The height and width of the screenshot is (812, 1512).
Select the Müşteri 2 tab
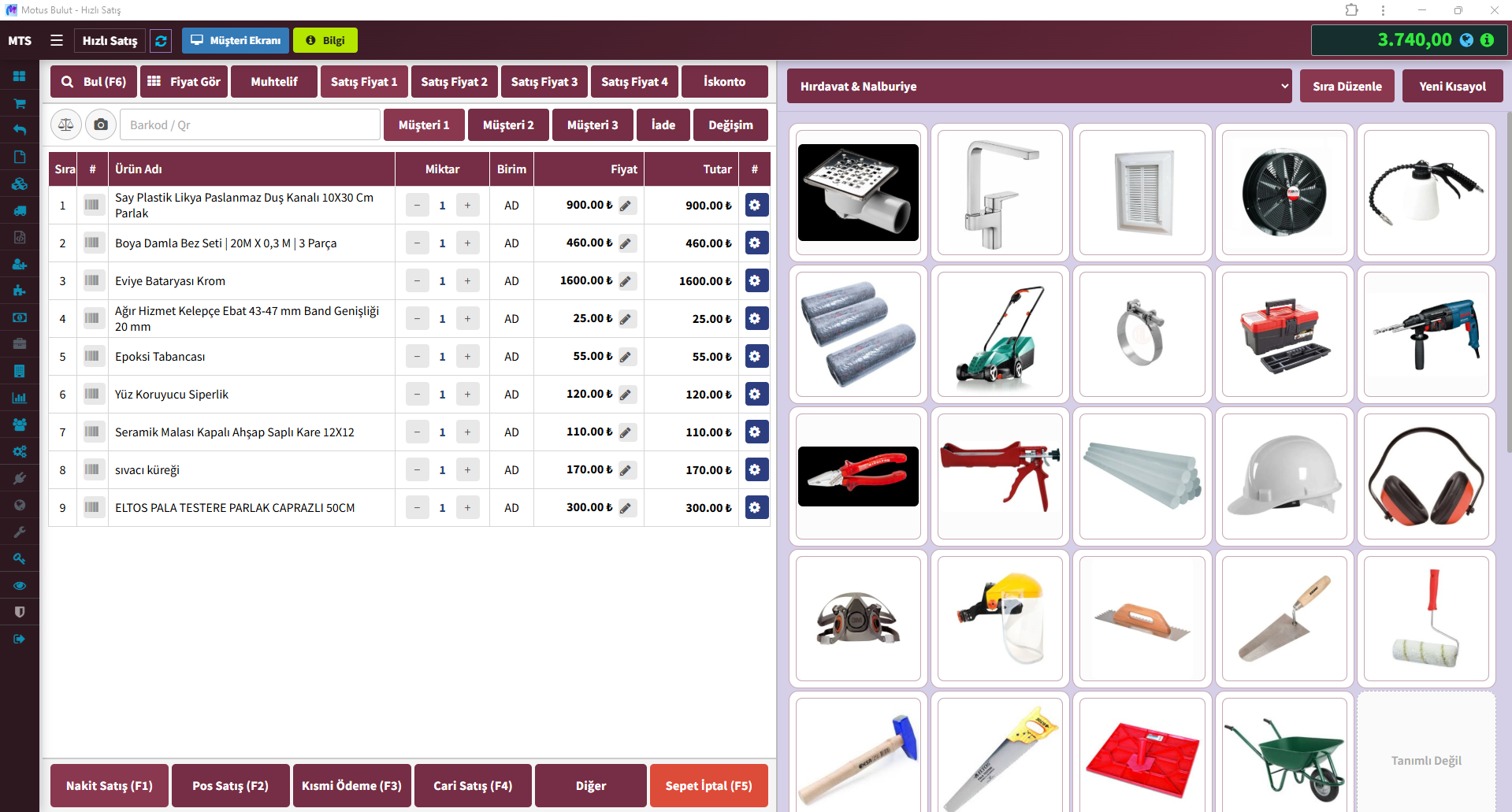click(x=508, y=125)
